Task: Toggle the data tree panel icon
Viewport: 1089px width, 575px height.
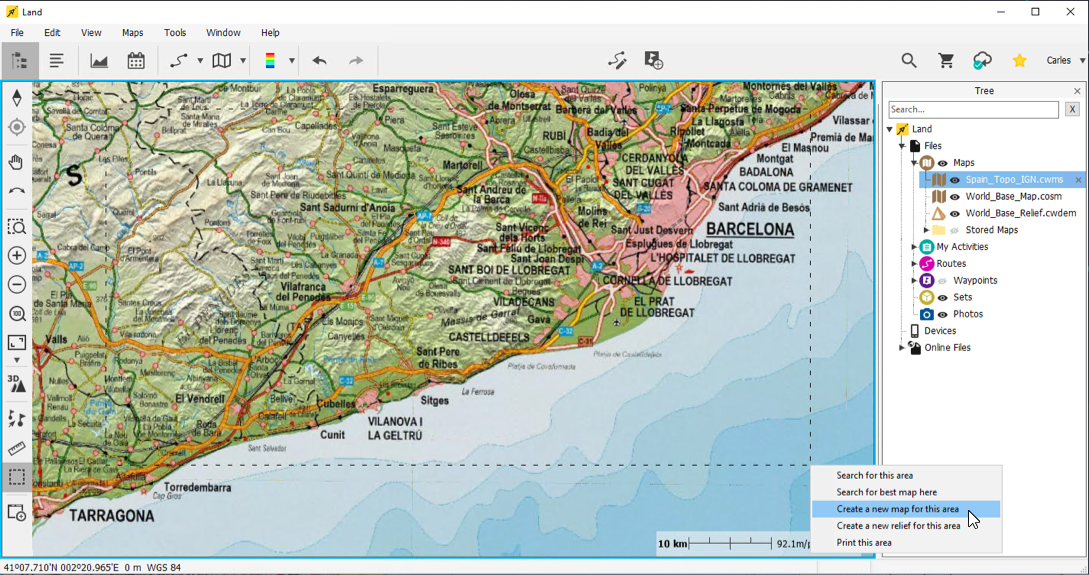Action: point(19,61)
